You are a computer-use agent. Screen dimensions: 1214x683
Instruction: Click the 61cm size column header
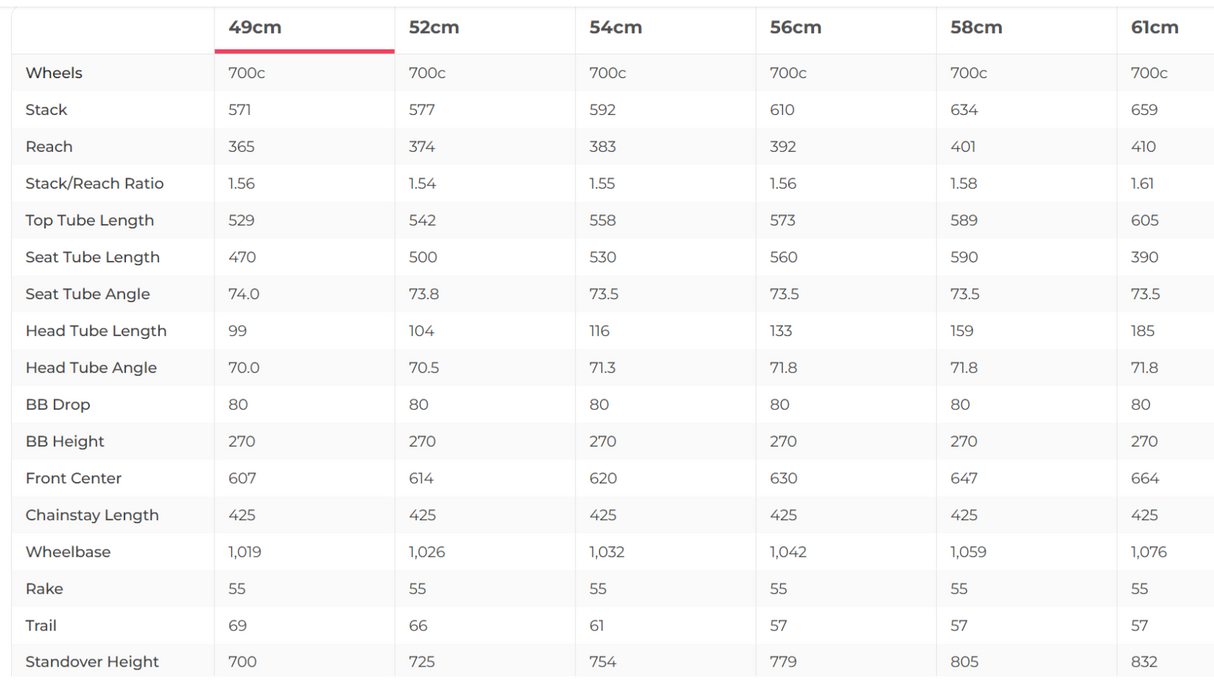[x=1154, y=28]
